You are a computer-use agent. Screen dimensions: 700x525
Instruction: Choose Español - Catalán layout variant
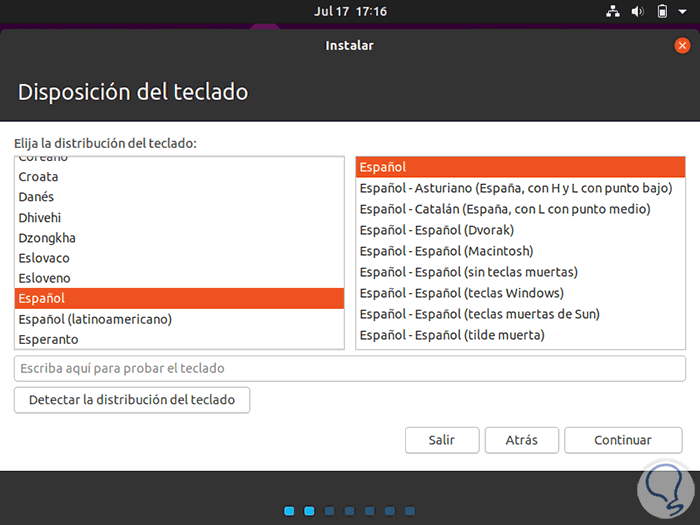(520, 209)
